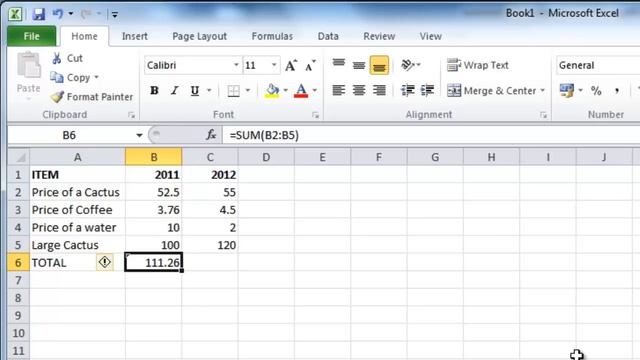The width and height of the screenshot is (640, 360).
Task: Click Decrease Indent icon
Action: click(x=407, y=90)
